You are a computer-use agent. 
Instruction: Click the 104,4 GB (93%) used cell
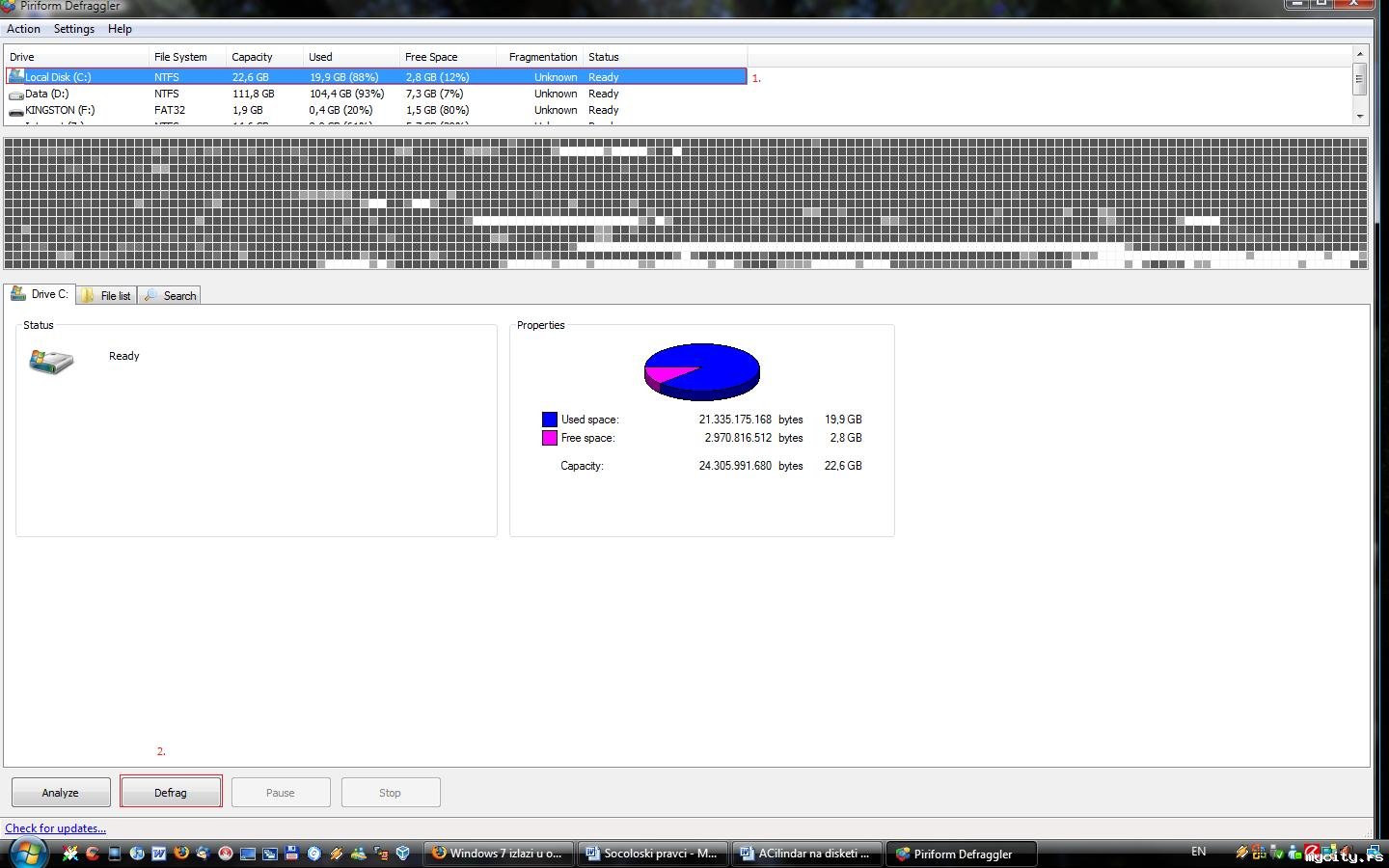(347, 94)
